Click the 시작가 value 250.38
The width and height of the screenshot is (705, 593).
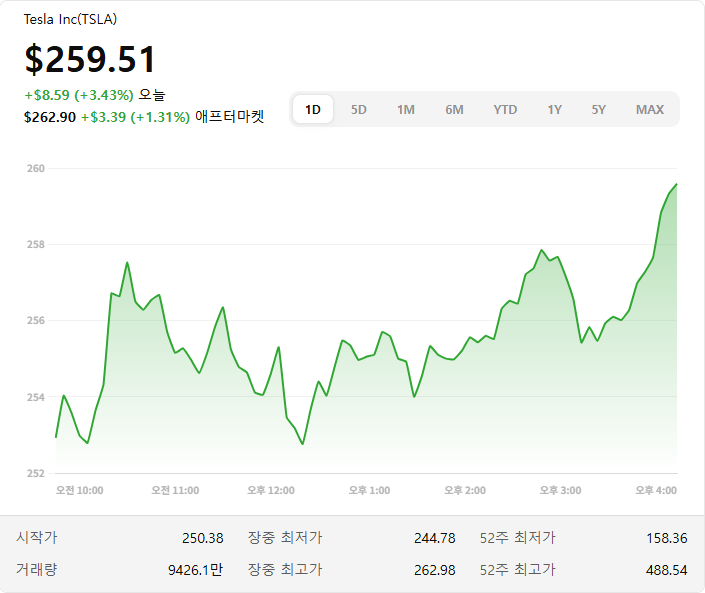[x=203, y=538]
